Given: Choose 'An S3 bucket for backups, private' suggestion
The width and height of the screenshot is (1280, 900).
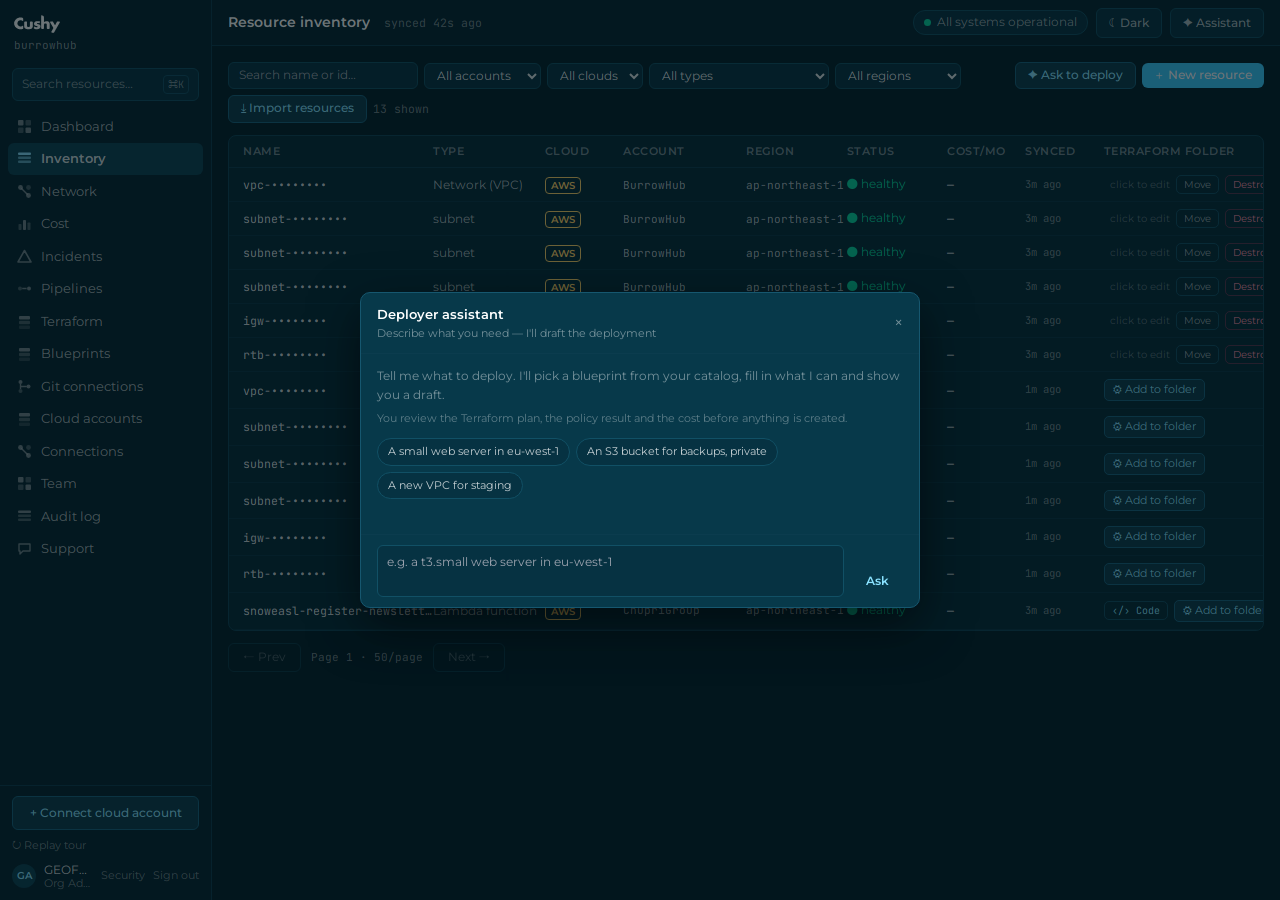Looking at the screenshot, I should pyautogui.click(x=677, y=452).
